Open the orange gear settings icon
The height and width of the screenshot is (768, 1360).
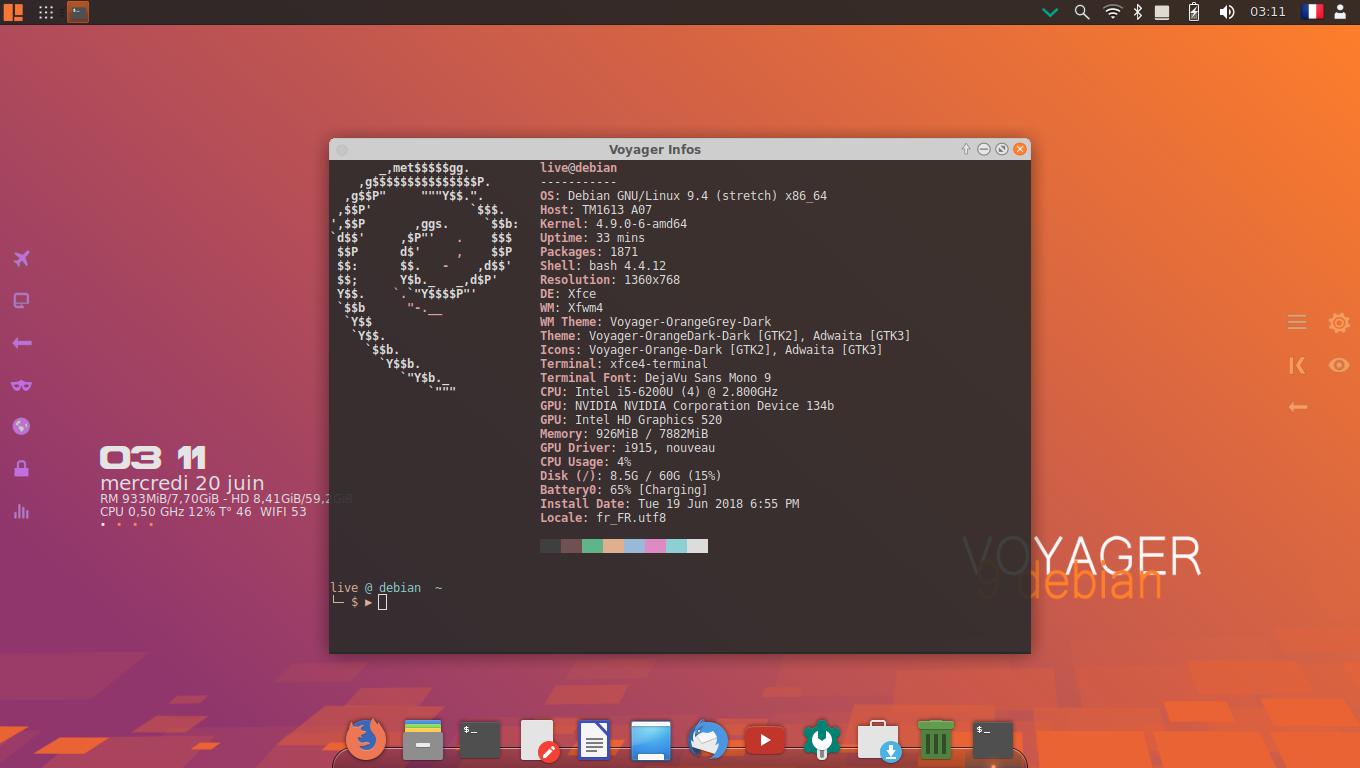pos(1339,323)
